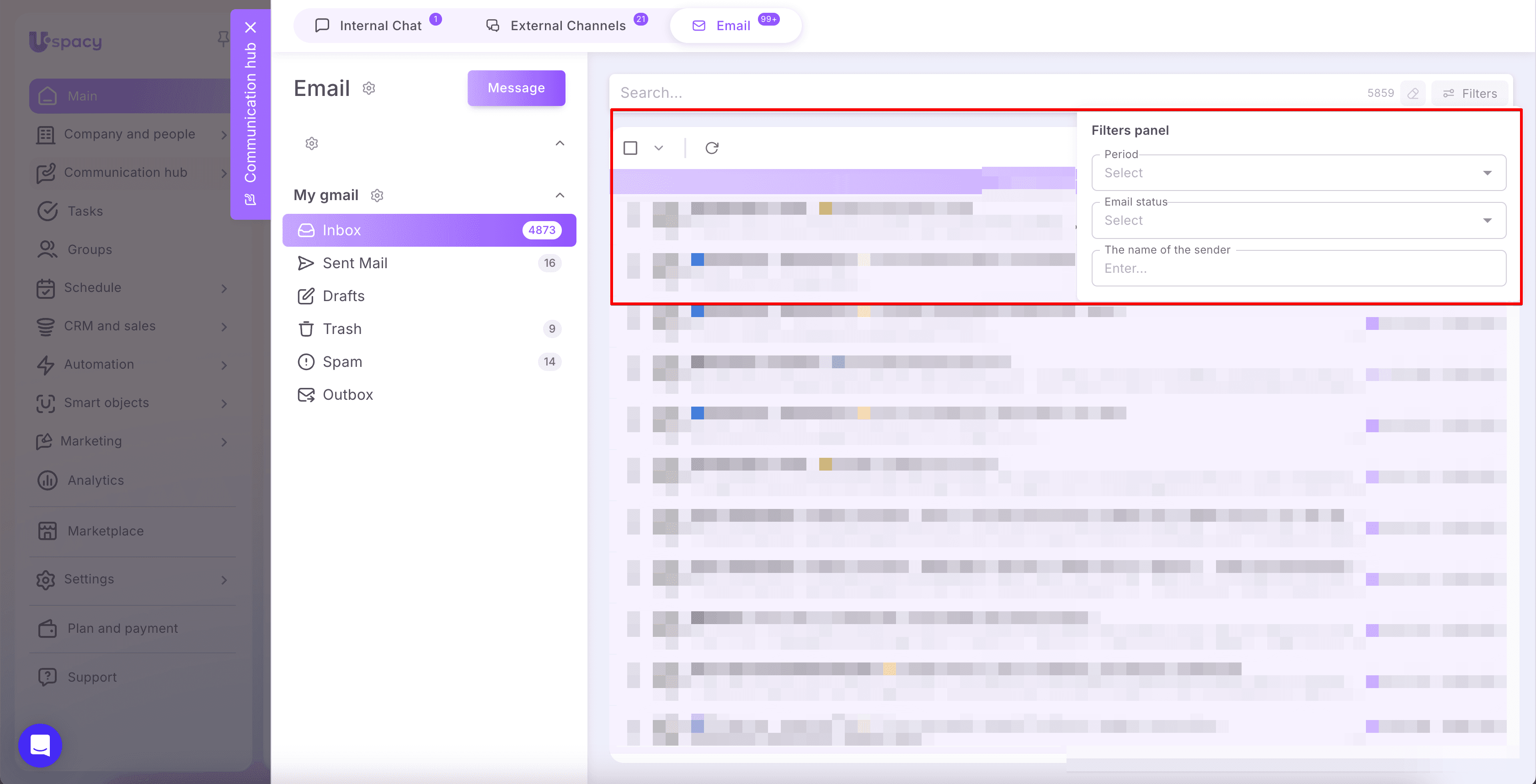The width and height of the screenshot is (1536, 784).
Task: Close the Communication hub panel
Action: pyautogui.click(x=251, y=27)
